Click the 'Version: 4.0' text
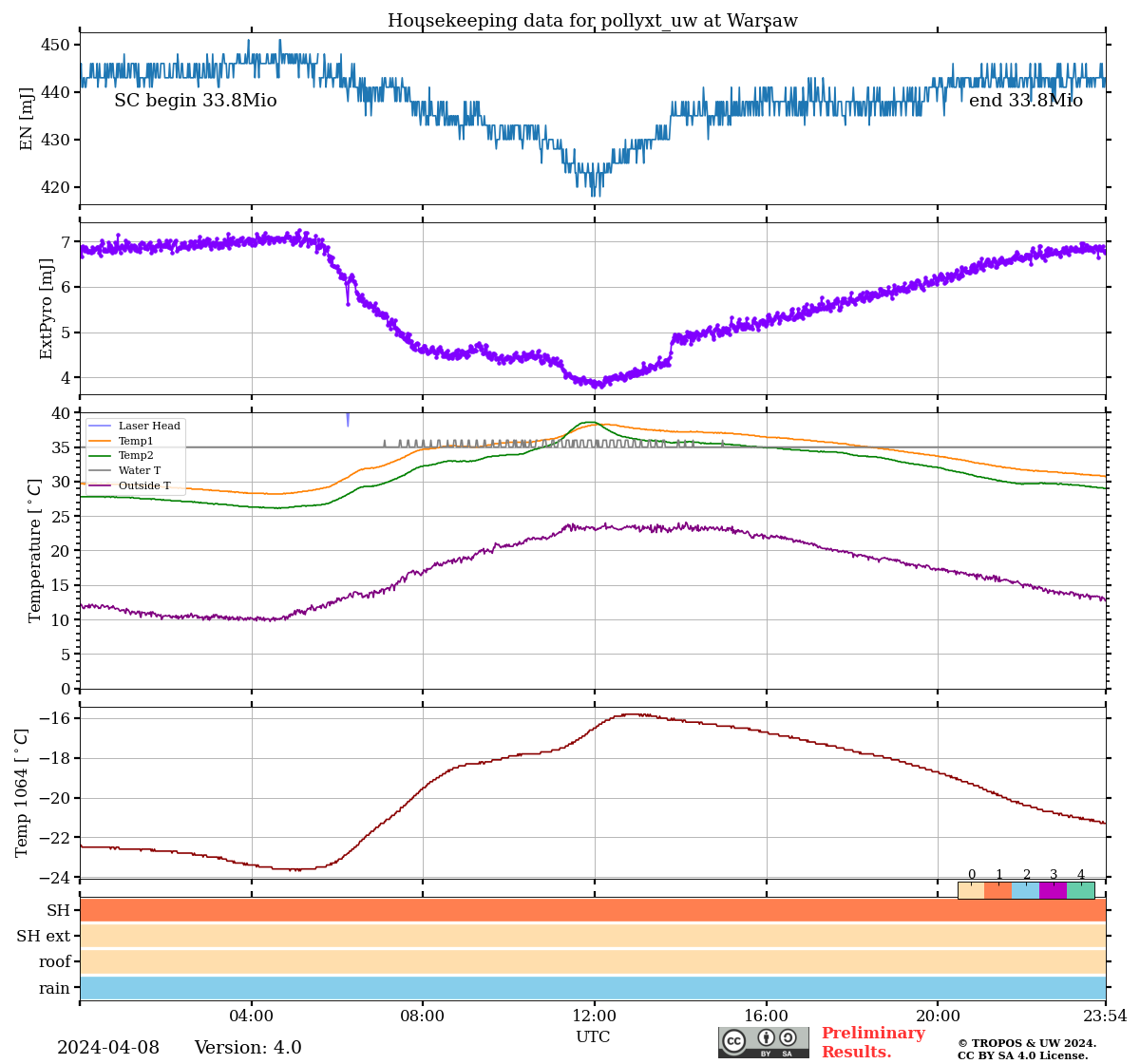 click(248, 1048)
